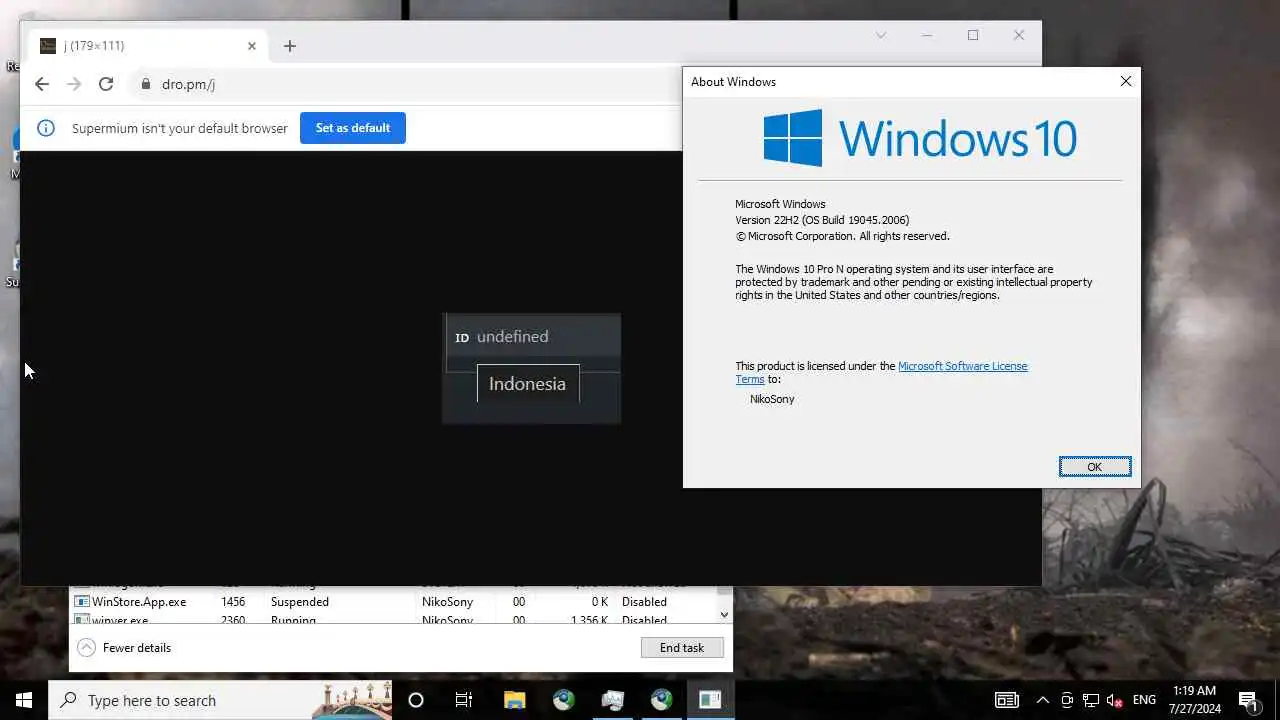Set Supermium as default browser

[x=353, y=128]
